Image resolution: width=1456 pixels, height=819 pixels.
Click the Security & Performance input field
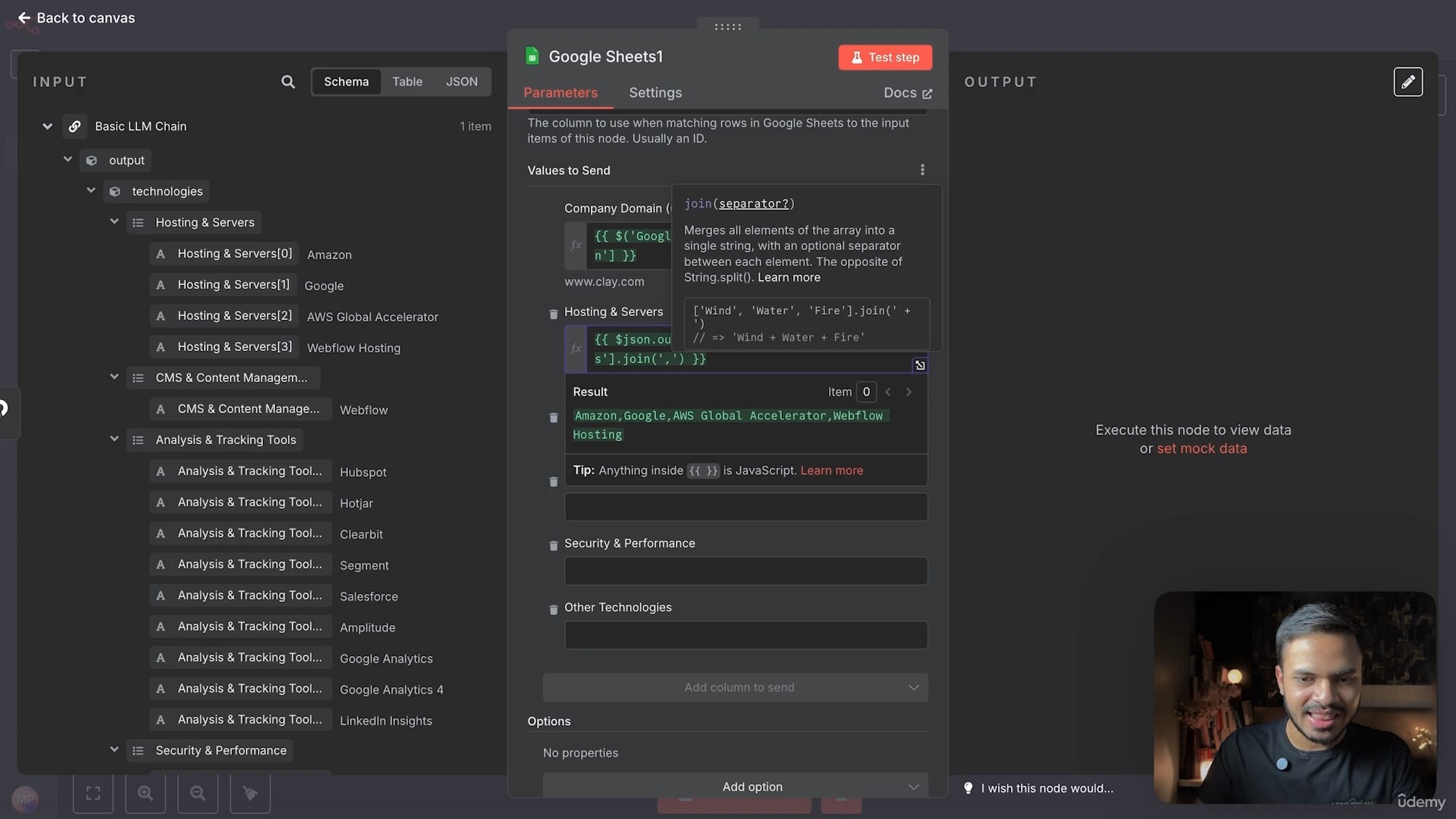(745, 571)
